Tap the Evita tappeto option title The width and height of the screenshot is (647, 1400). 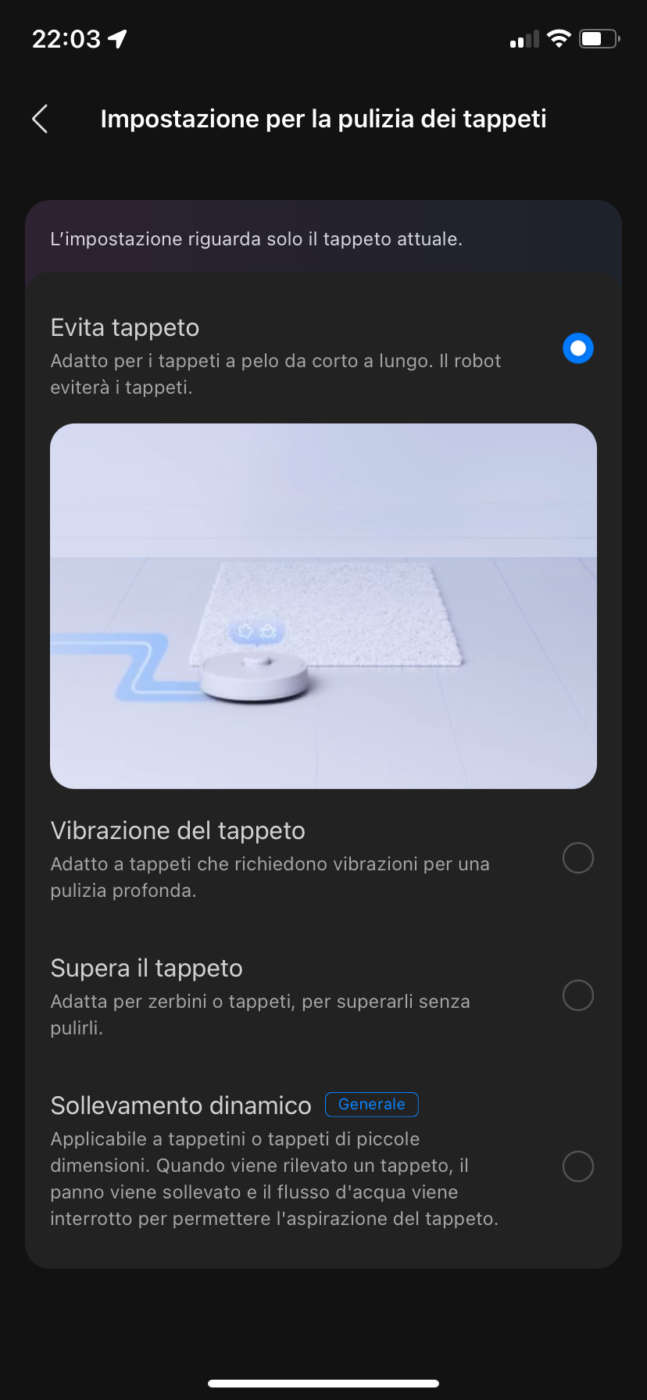click(125, 327)
